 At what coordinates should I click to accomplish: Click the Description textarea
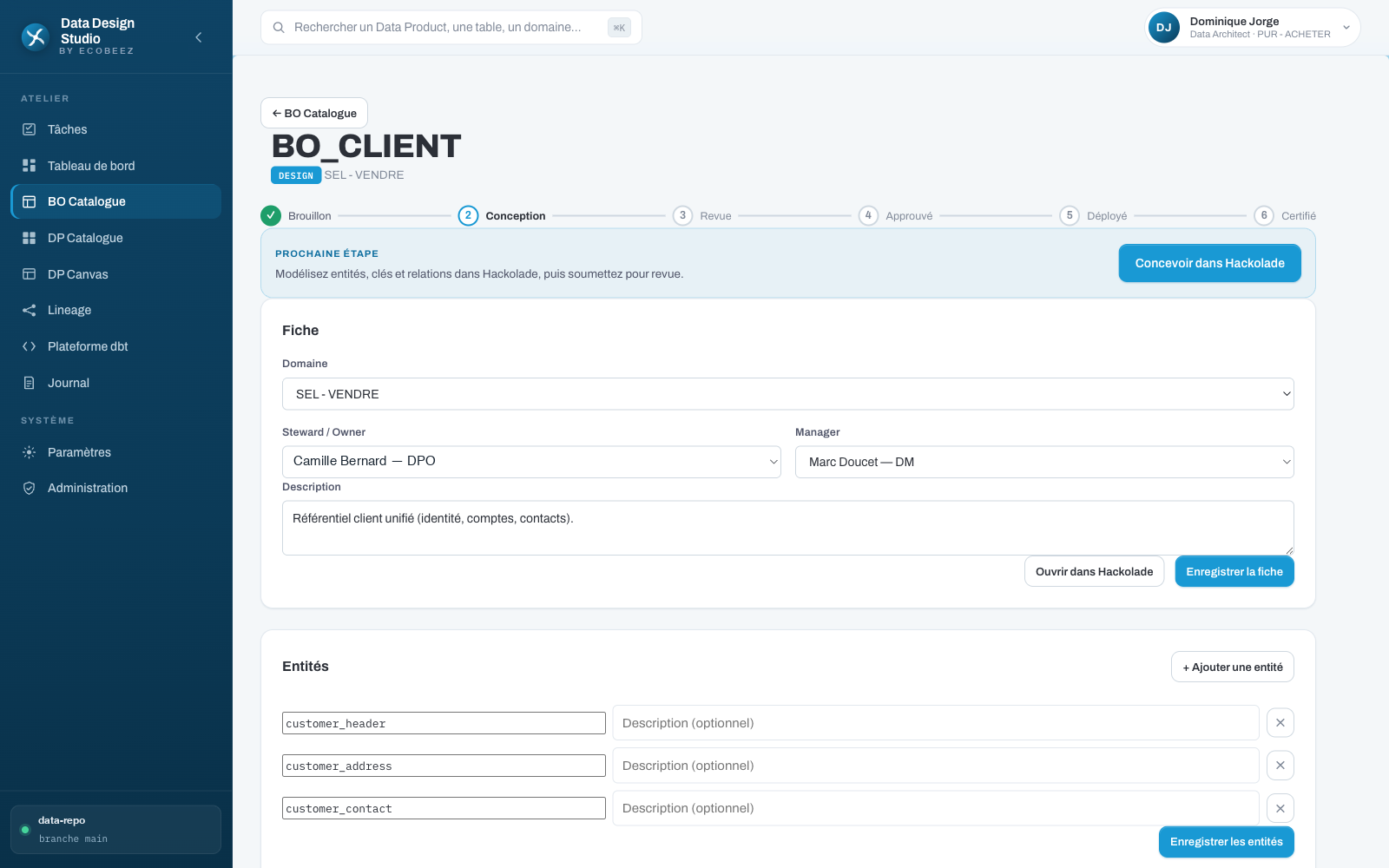click(x=788, y=528)
